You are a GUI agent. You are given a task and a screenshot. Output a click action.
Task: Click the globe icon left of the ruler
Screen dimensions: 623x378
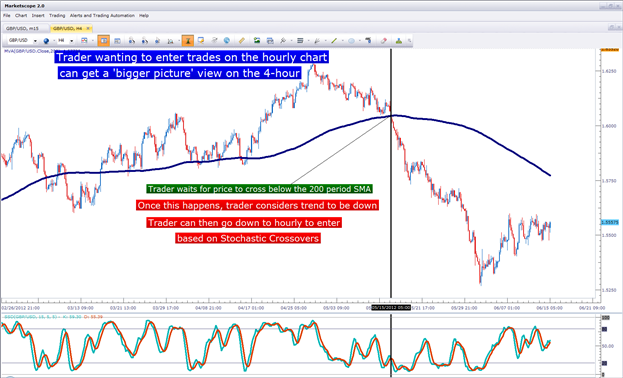(x=226, y=41)
